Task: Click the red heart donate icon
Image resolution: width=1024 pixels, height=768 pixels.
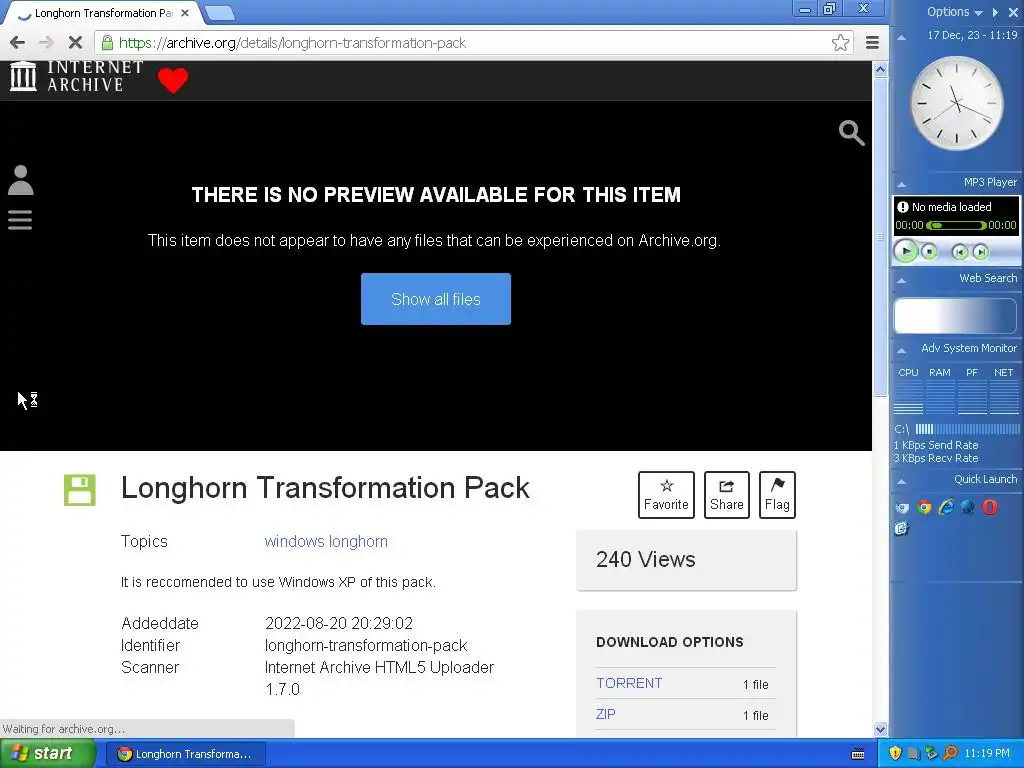Action: pyautogui.click(x=172, y=80)
